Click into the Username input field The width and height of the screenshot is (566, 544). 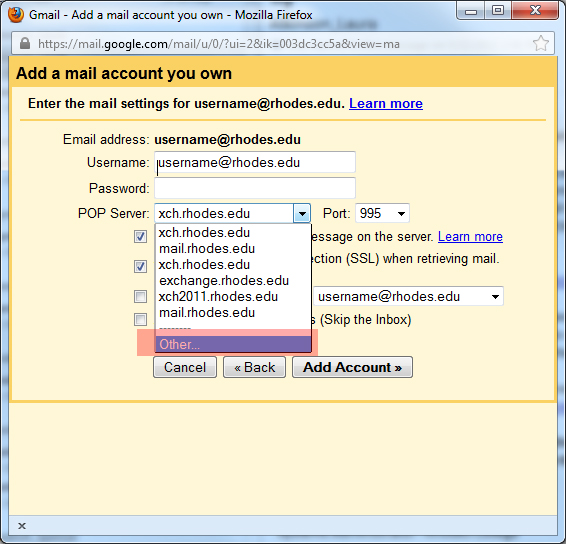[x=255, y=162]
